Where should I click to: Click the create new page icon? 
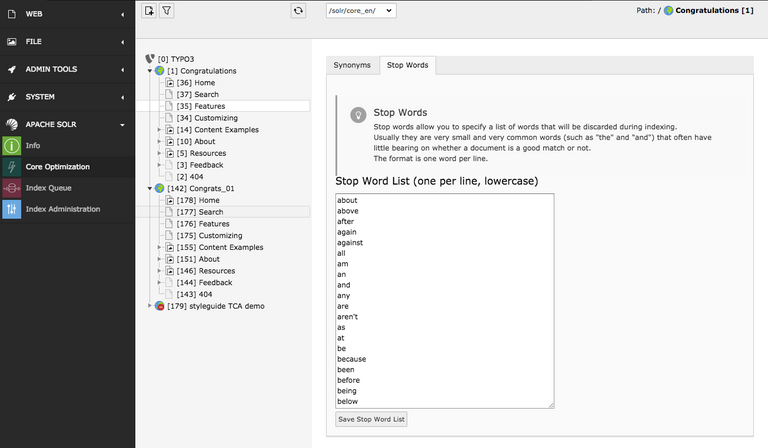pyautogui.click(x=149, y=11)
